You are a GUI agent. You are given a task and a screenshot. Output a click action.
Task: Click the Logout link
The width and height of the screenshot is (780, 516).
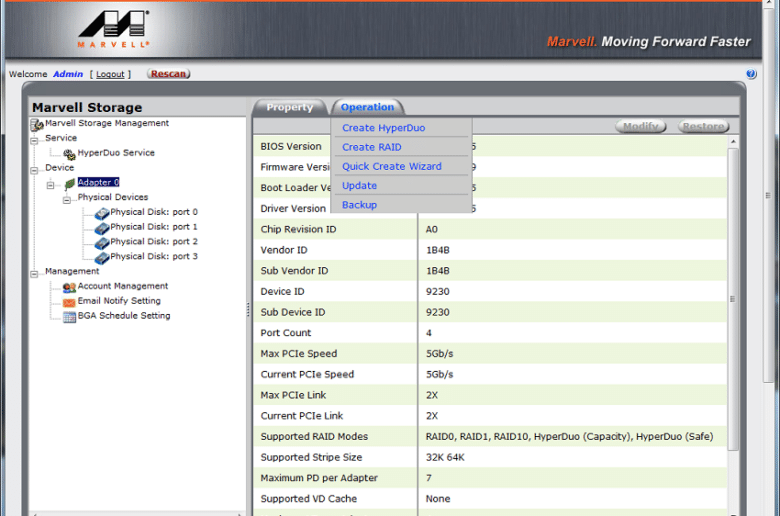pyautogui.click(x=110, y=74)
